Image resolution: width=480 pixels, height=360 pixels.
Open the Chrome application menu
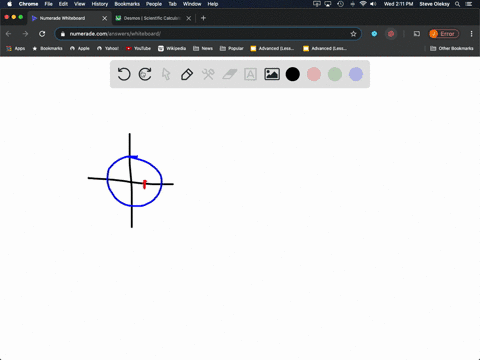[28, 4]
